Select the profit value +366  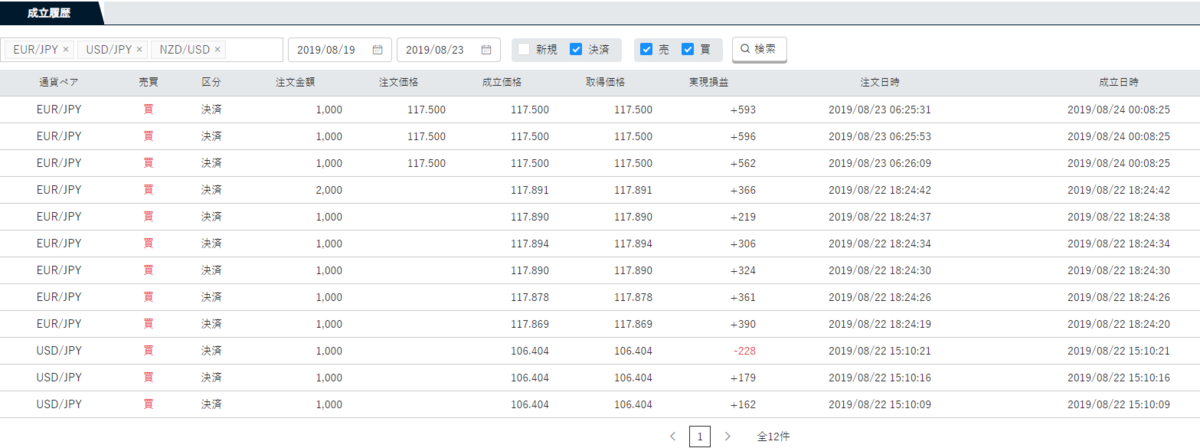click(743, 190)
